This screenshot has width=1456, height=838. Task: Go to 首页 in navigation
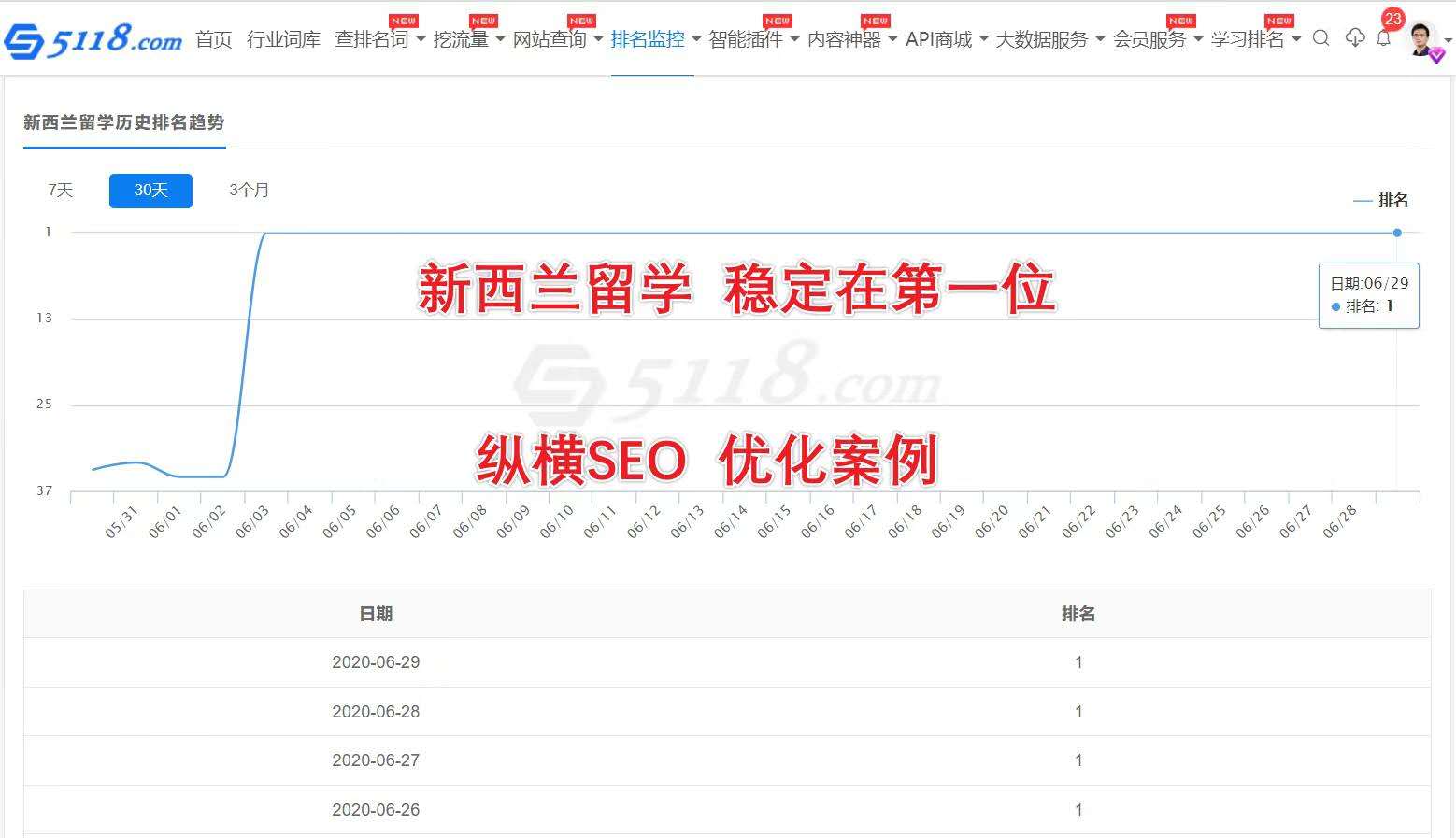pos(213,40)
